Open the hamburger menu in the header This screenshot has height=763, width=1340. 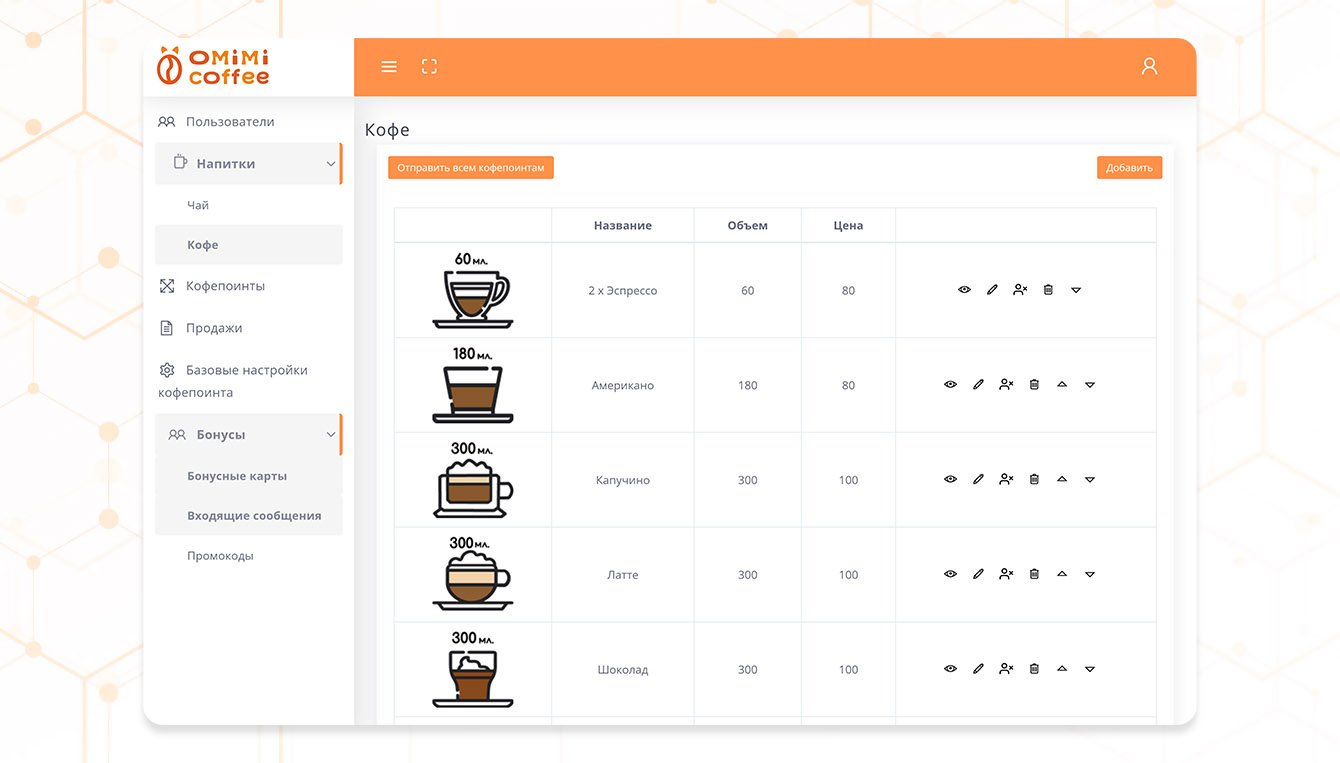tap(389, 67)
